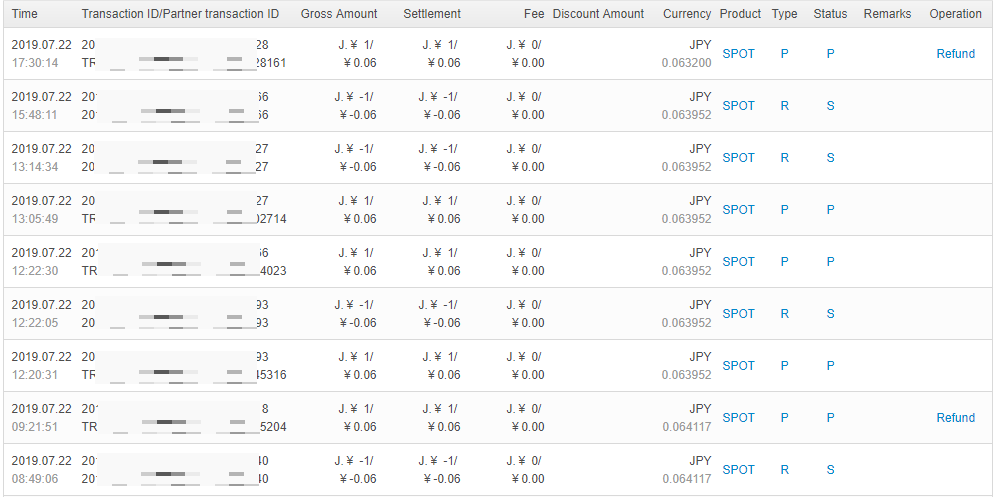Click the Currency column header
Image resolution: width=997 pixels, height=497 pixels.
point(687,14)
